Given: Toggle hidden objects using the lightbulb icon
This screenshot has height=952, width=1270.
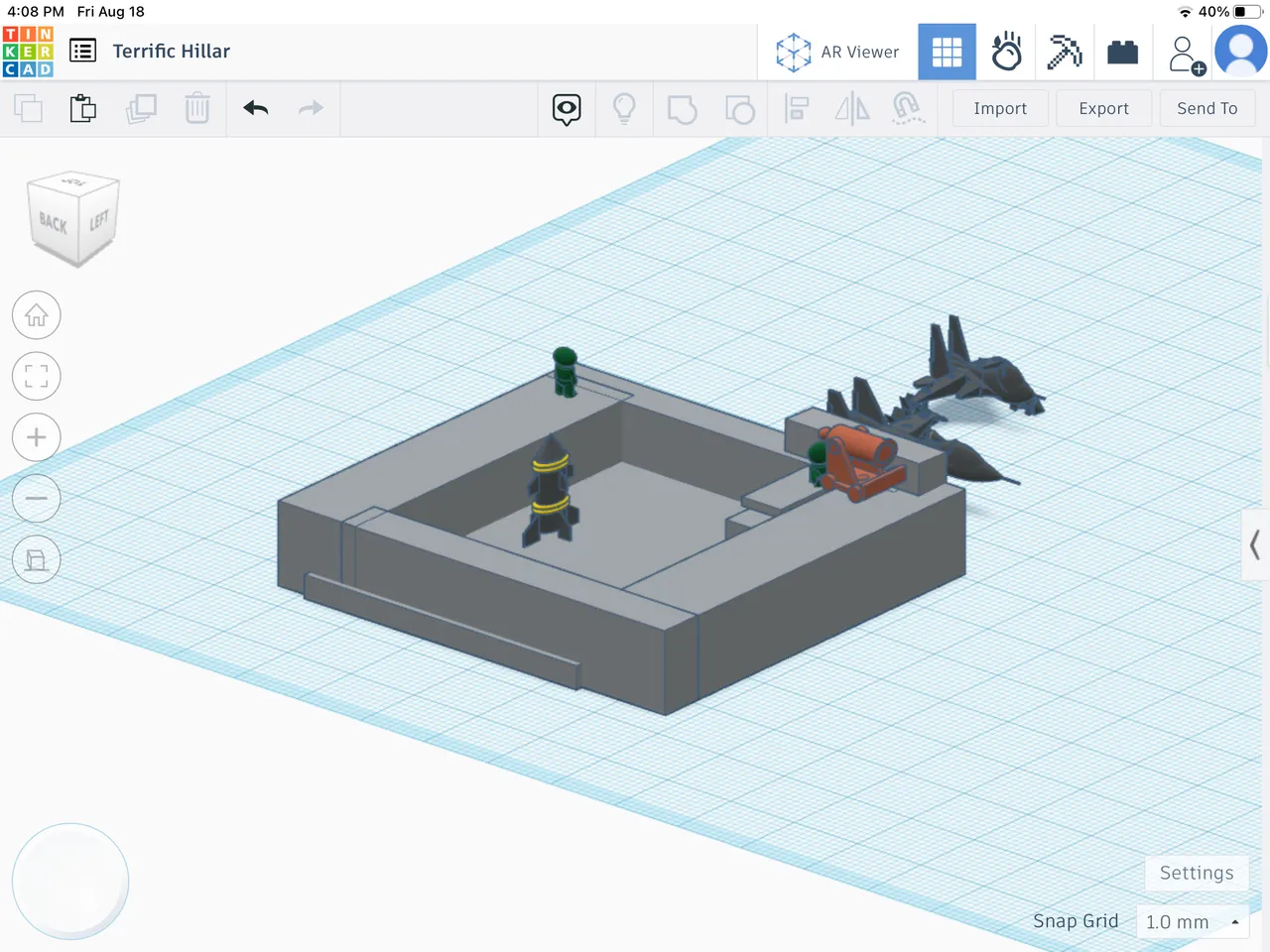Looking at the screenshot, I should pyautogui.click(x=624, y=108).
